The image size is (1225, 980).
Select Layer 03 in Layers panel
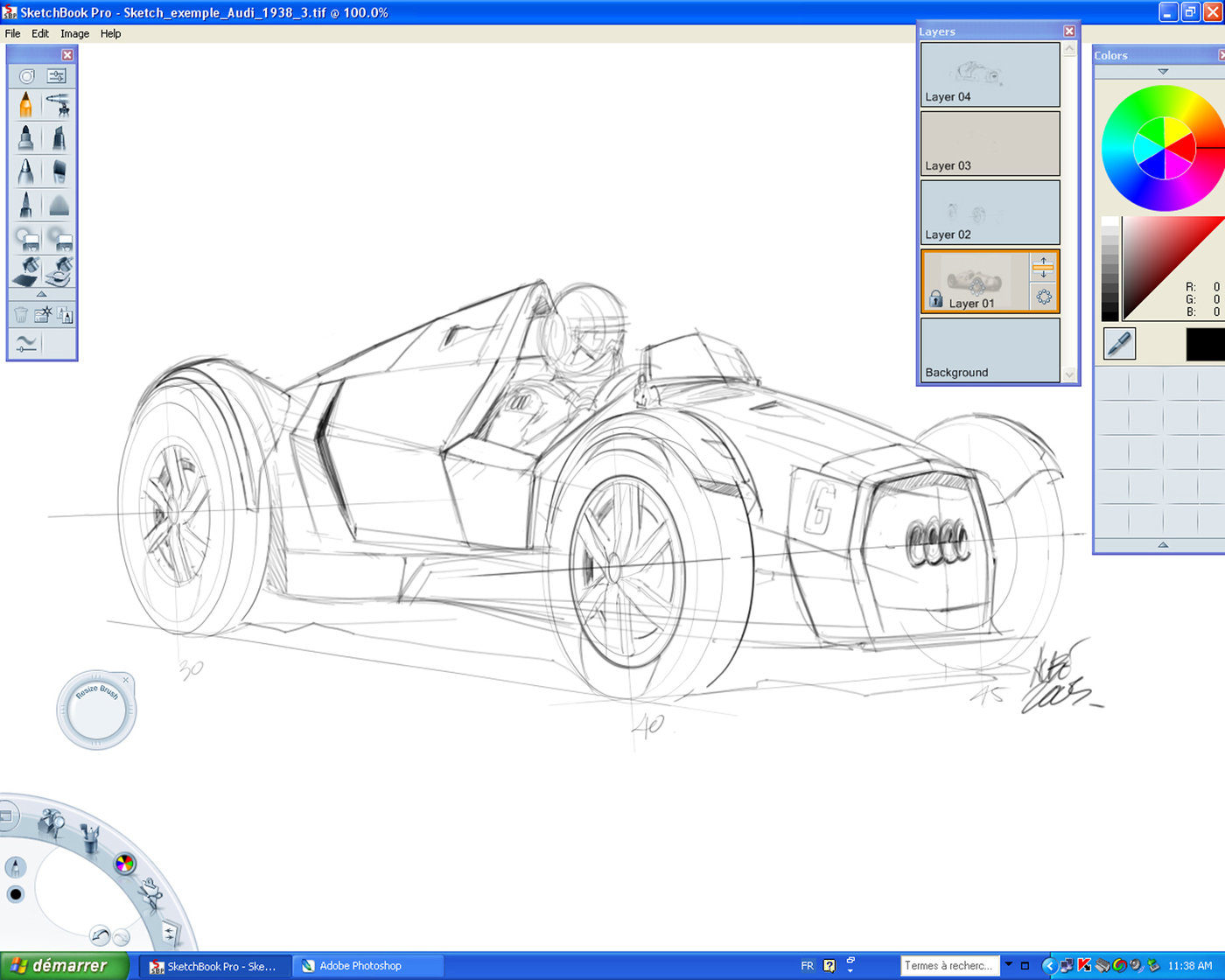click(x=990, y=143)
